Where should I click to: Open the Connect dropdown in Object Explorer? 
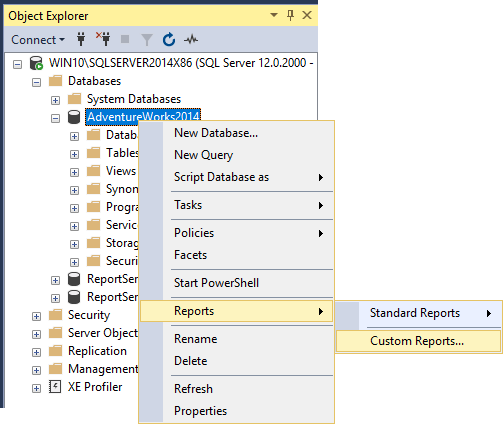click(38, 40)
